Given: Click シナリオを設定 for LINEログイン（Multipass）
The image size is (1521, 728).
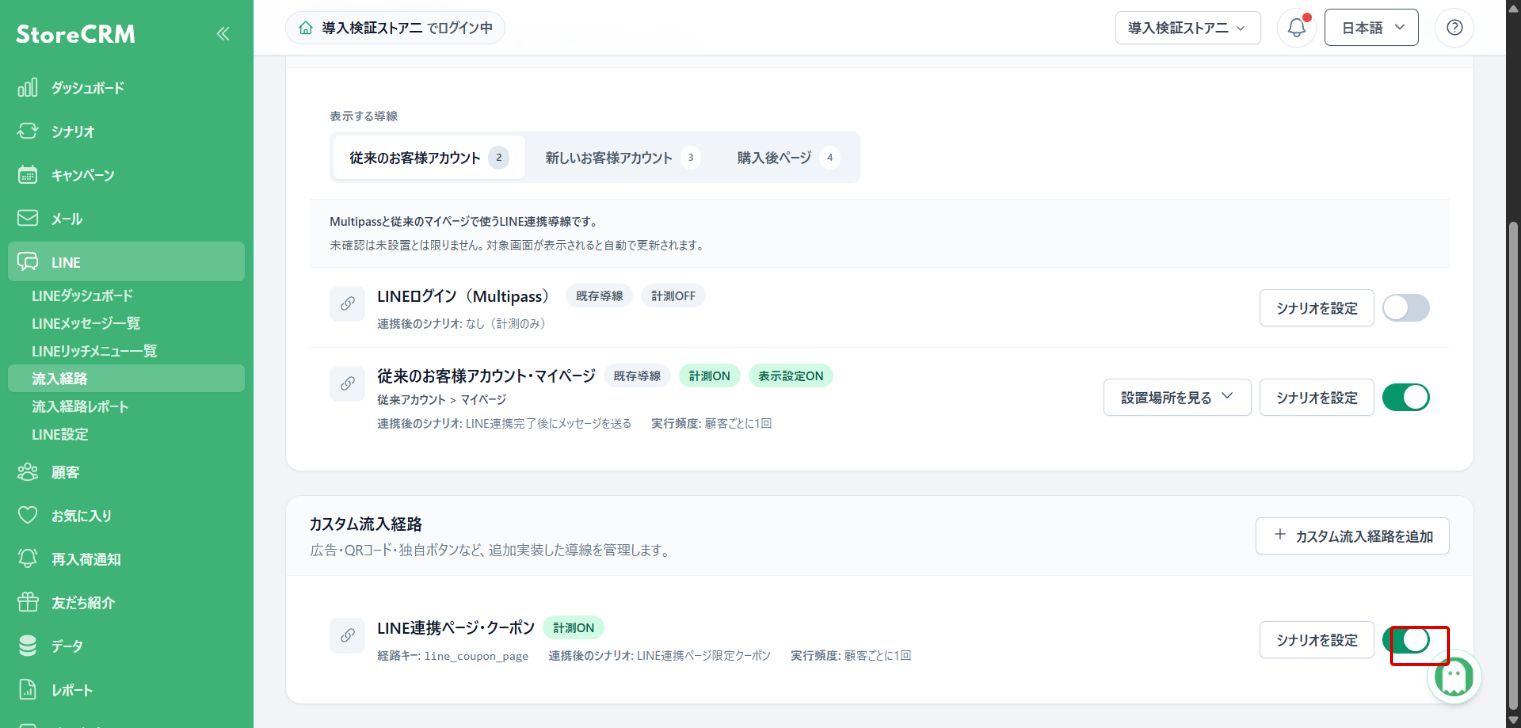Looking at the screenshot, I should pos(1316,308).
